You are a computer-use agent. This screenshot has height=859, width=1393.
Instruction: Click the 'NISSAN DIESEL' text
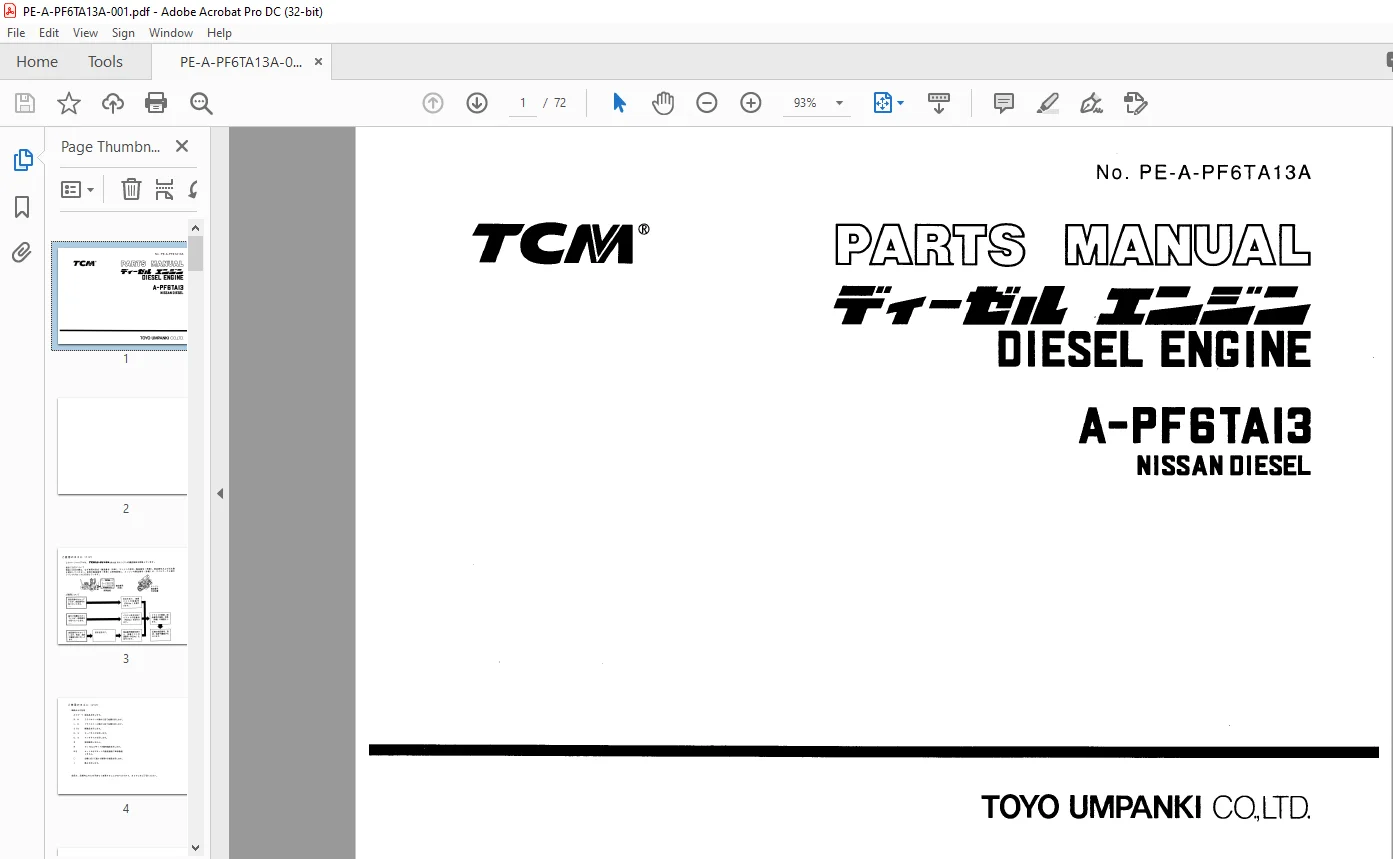(1224, 466)
